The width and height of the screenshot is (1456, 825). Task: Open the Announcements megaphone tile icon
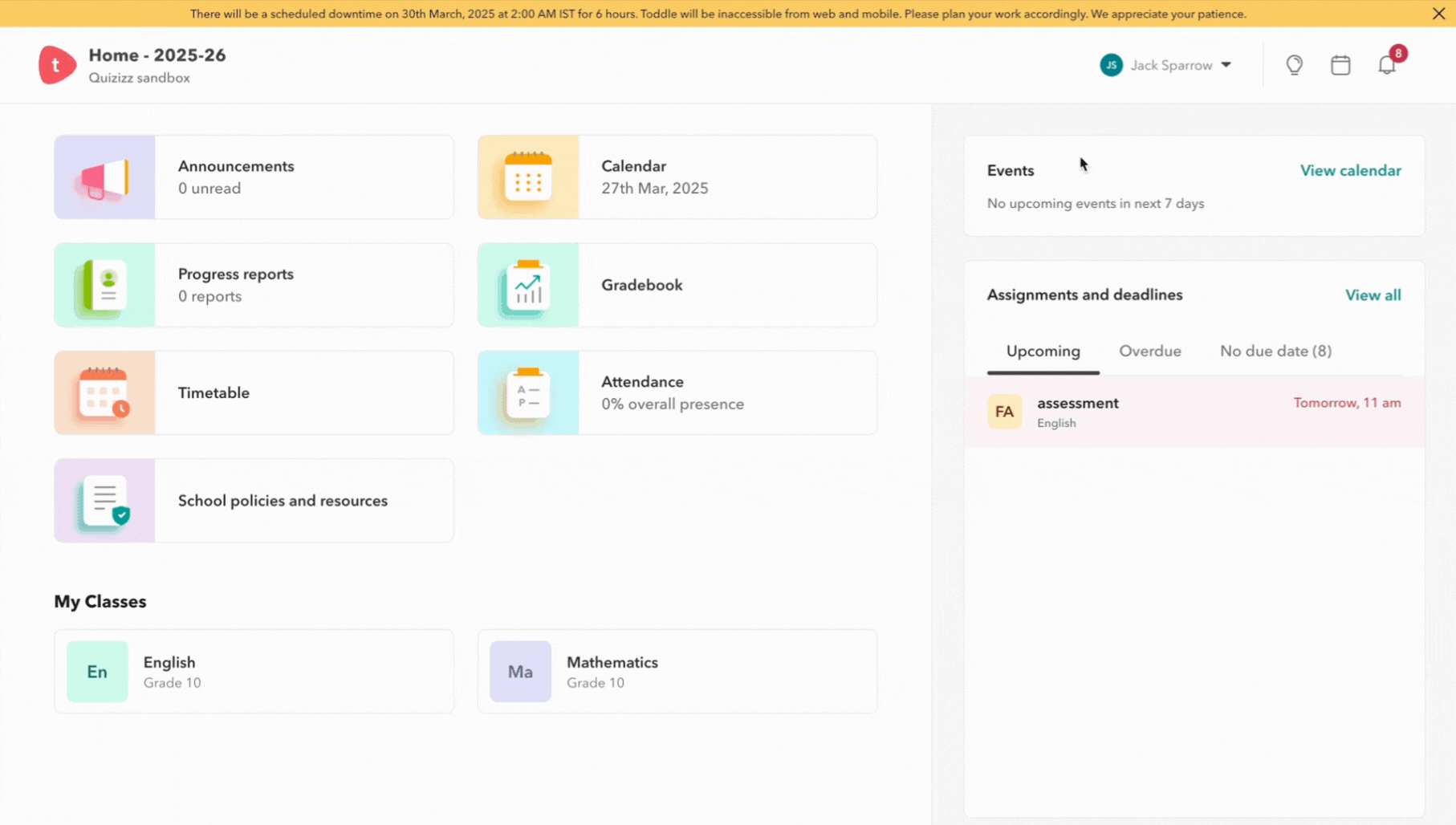point(104,177)
